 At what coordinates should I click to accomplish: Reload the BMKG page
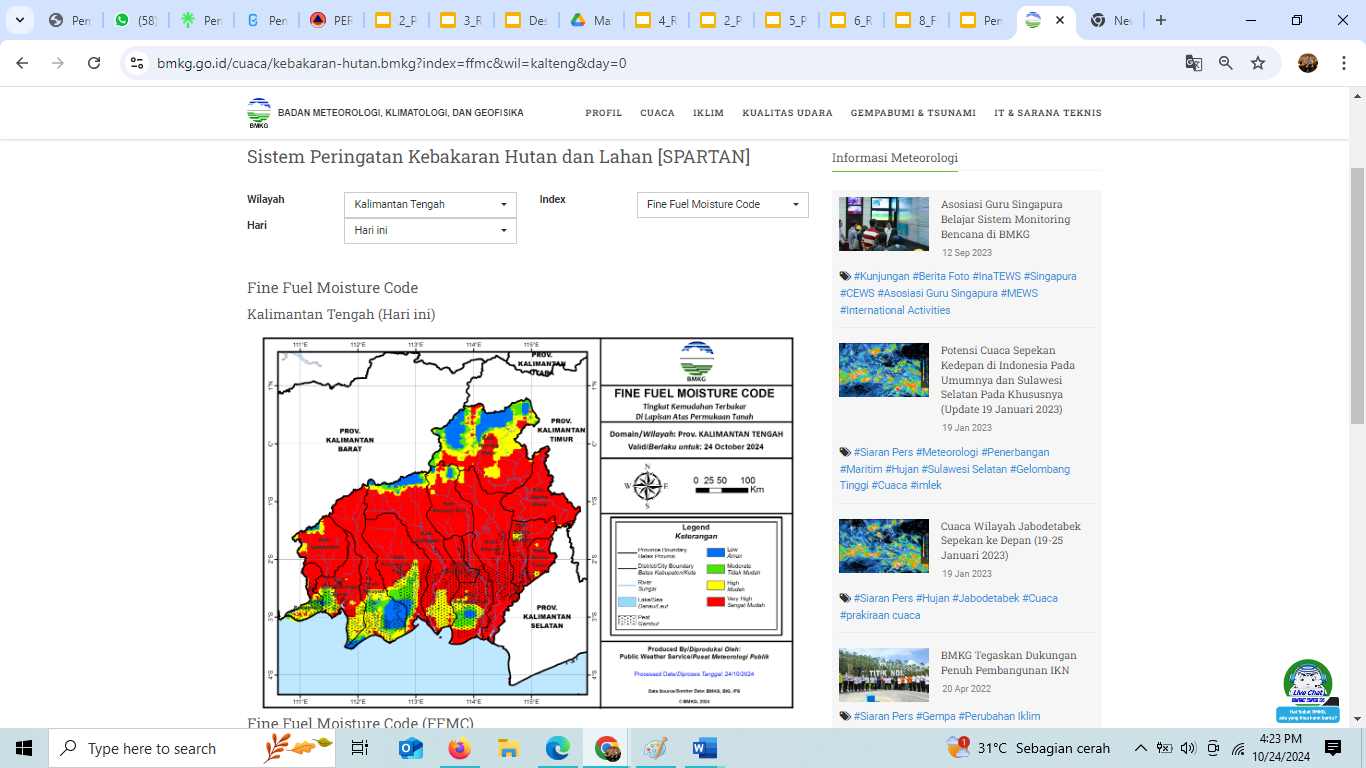pos(94,63)
